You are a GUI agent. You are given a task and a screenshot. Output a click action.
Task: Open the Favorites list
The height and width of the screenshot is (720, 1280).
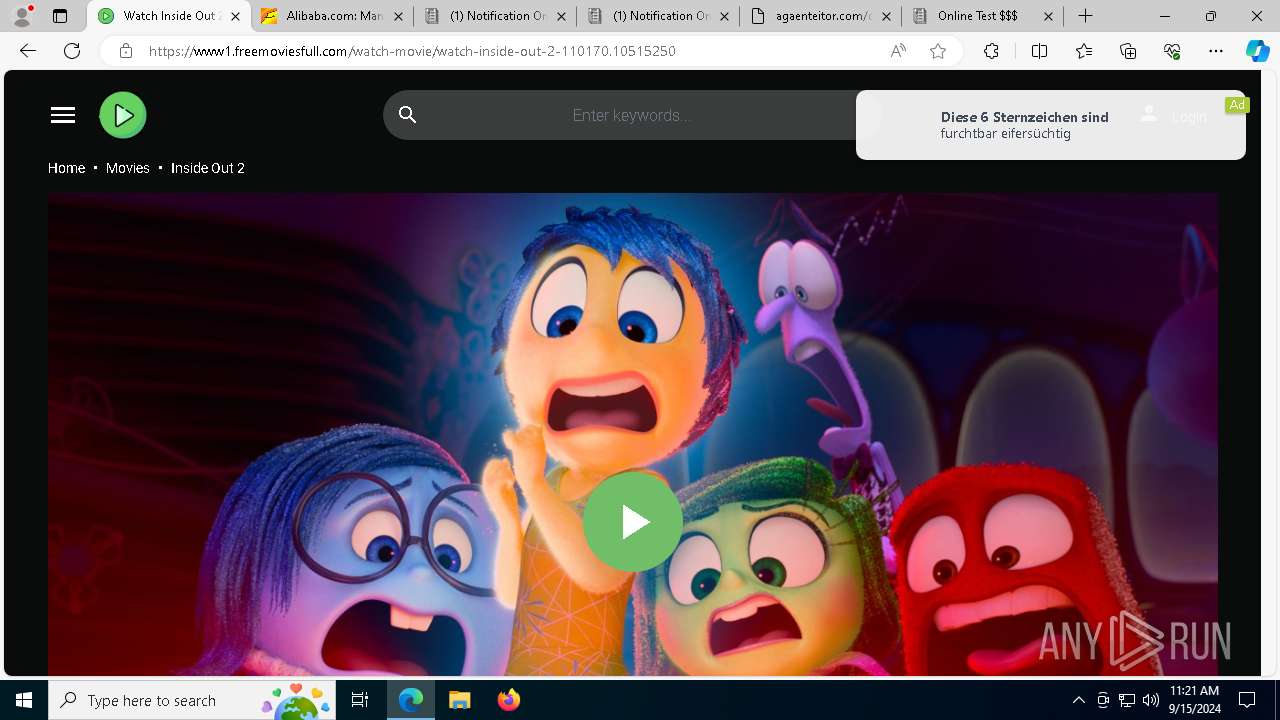[x=1084, y=51]
